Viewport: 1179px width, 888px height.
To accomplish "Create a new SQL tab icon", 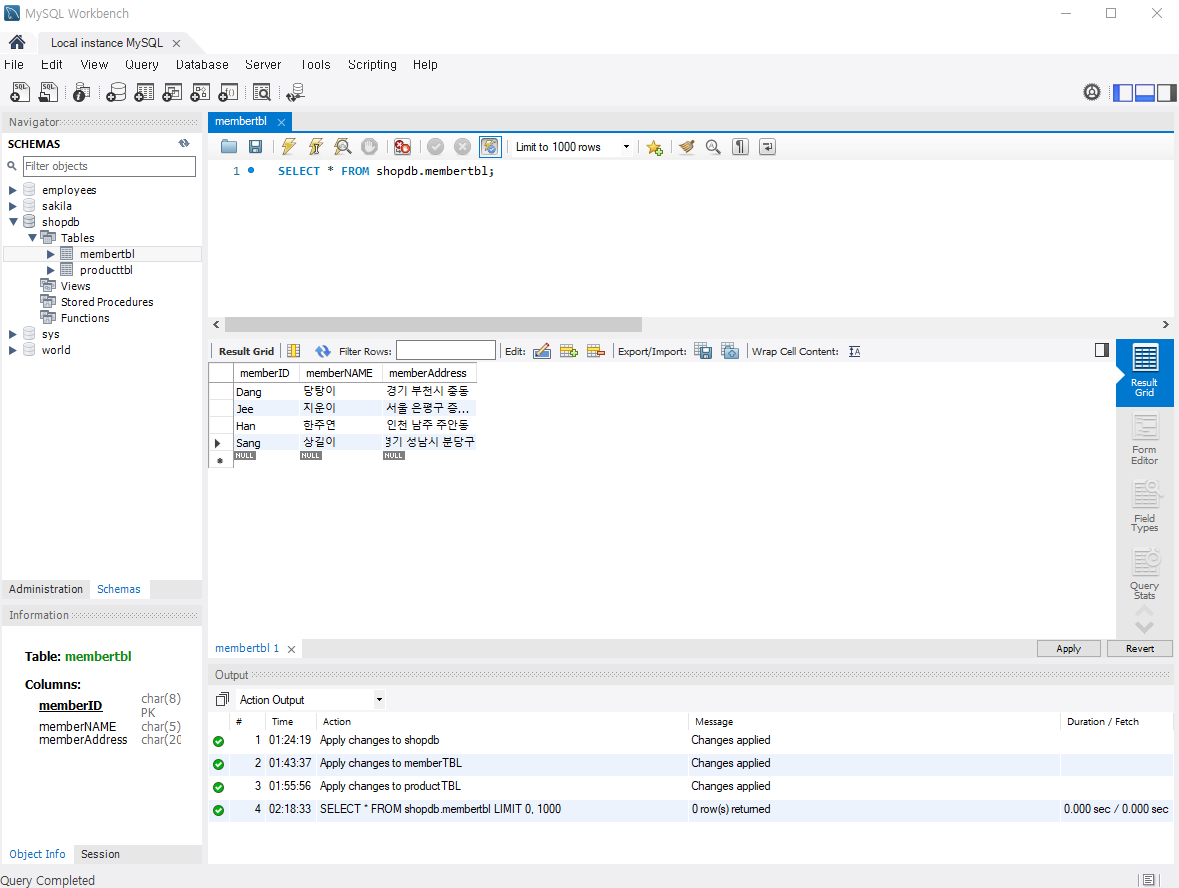I will pyautogui.click(x=20, y=92).
